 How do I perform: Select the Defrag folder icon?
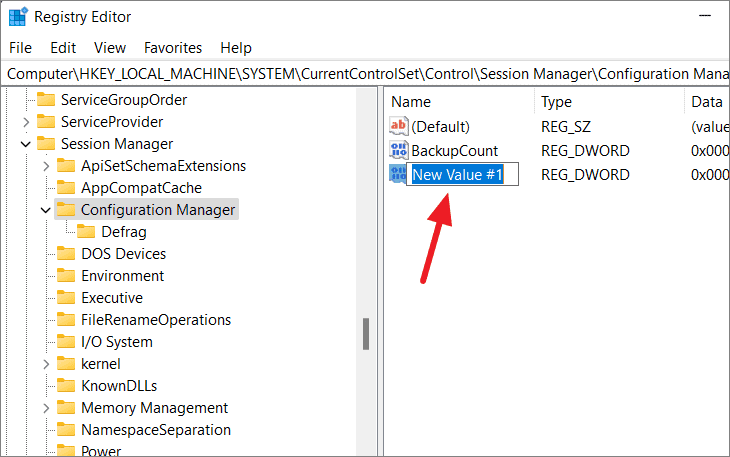point(86,231)
